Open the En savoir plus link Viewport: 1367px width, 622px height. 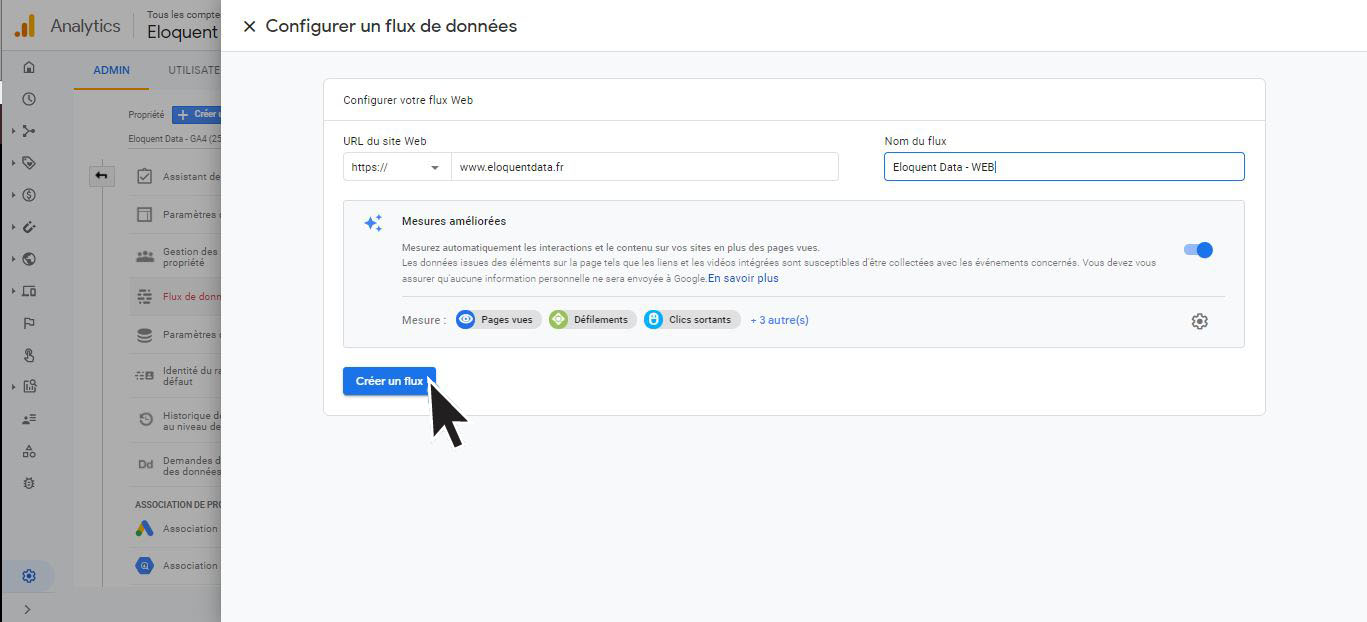tap(743, 278)
